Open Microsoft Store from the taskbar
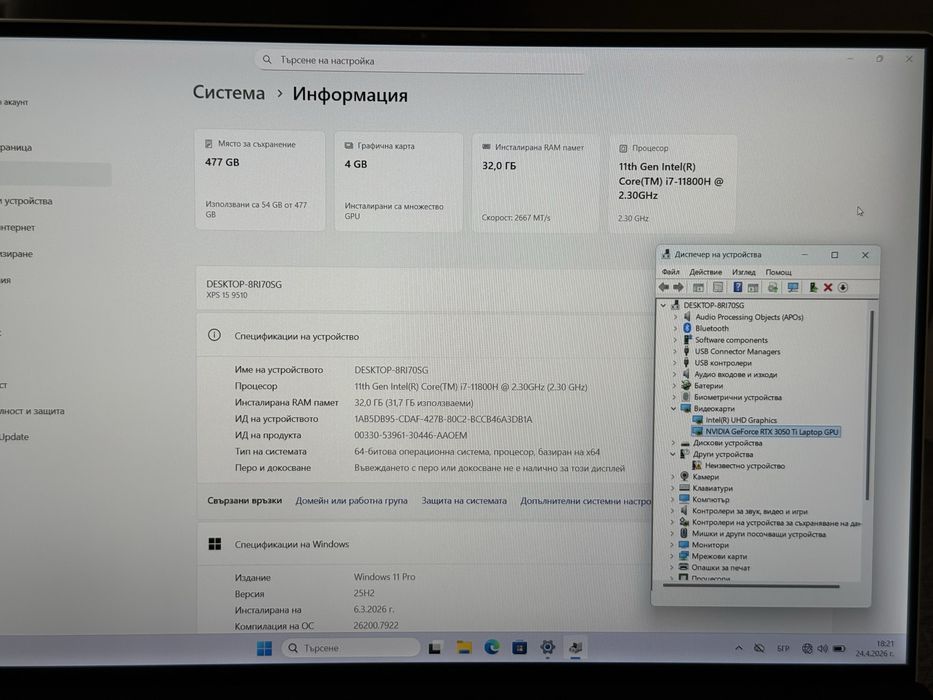This screenshot has height=700, width=933. pos(519,648)
